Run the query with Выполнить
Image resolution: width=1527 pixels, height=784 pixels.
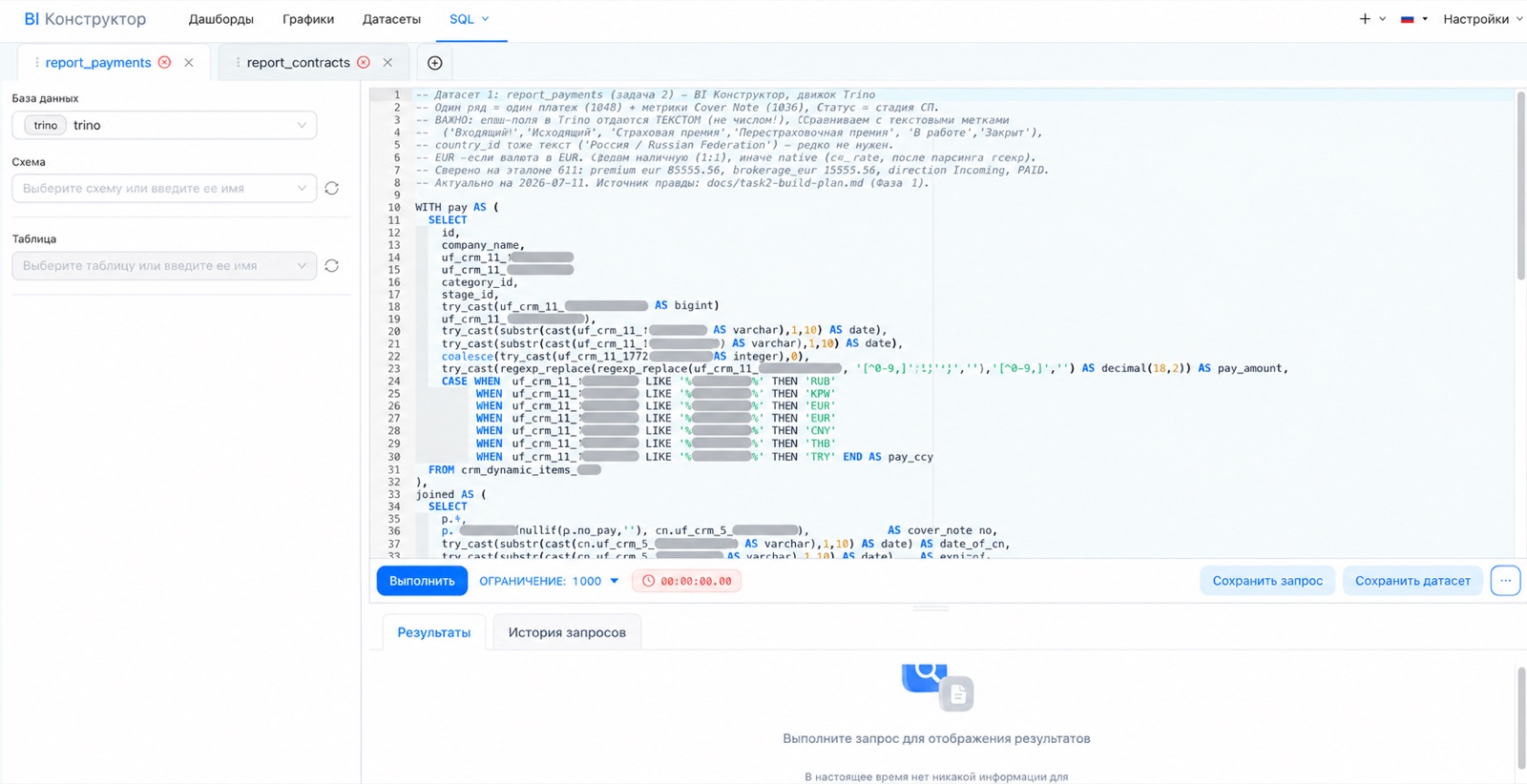[422, 581]
